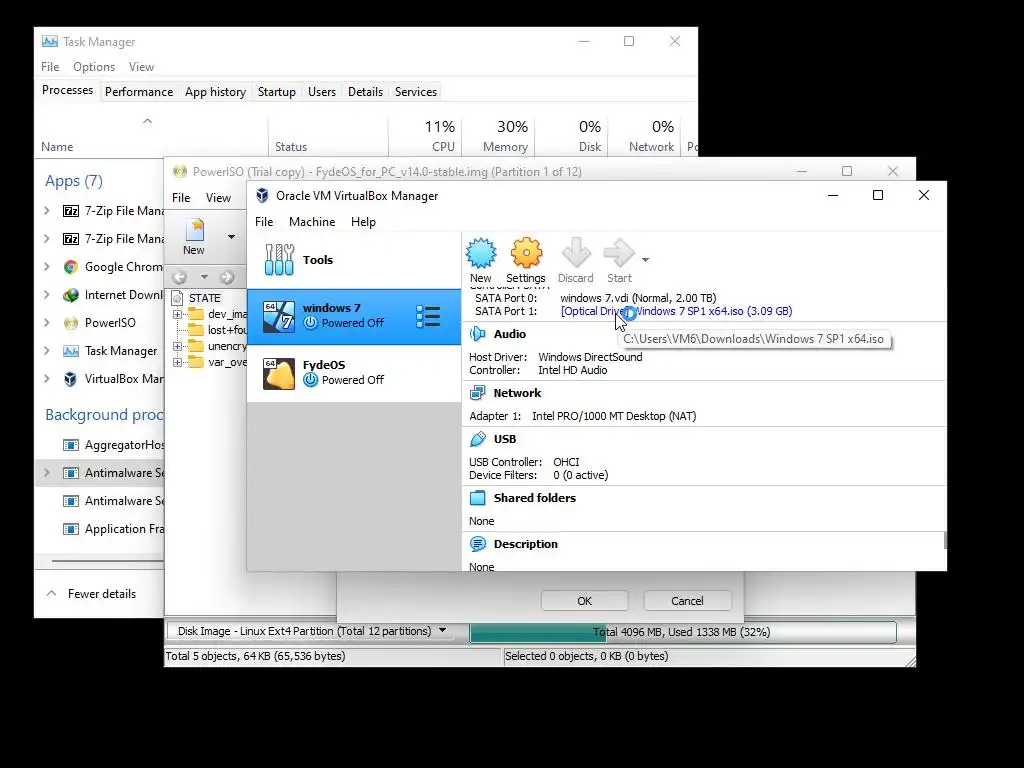Select the windows 7 virtual machine
This screenshot has width=1024, height=768.
pos(354,316)
